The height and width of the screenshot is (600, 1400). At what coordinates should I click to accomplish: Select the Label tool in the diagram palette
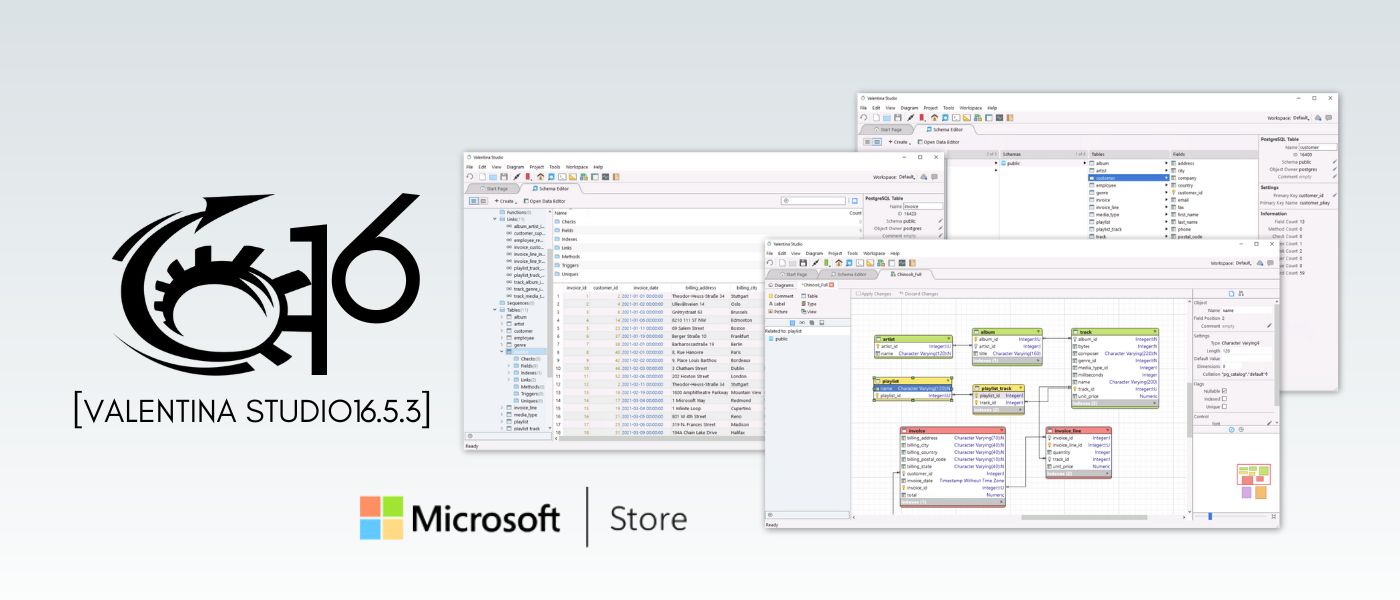click(x=777, y=304)
